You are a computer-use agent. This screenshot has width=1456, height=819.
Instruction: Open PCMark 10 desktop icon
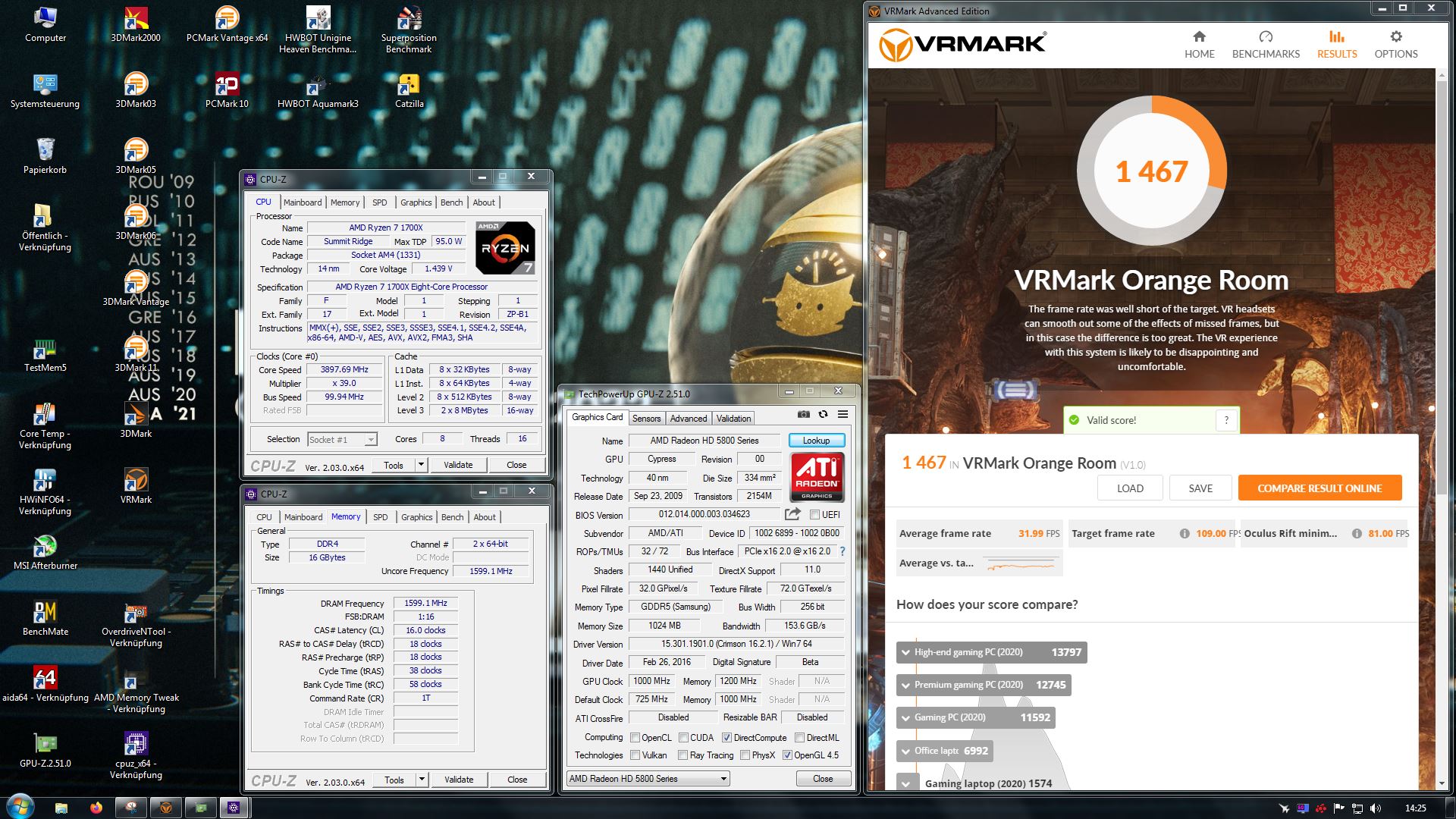coord(227,91)
